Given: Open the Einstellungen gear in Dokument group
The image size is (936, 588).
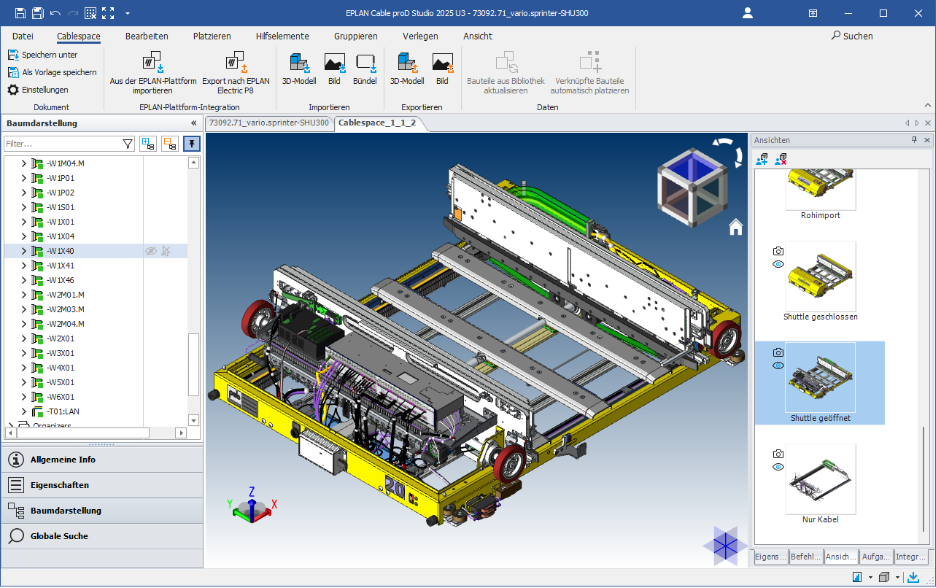Looking at the screenshot, I should 13,89.
